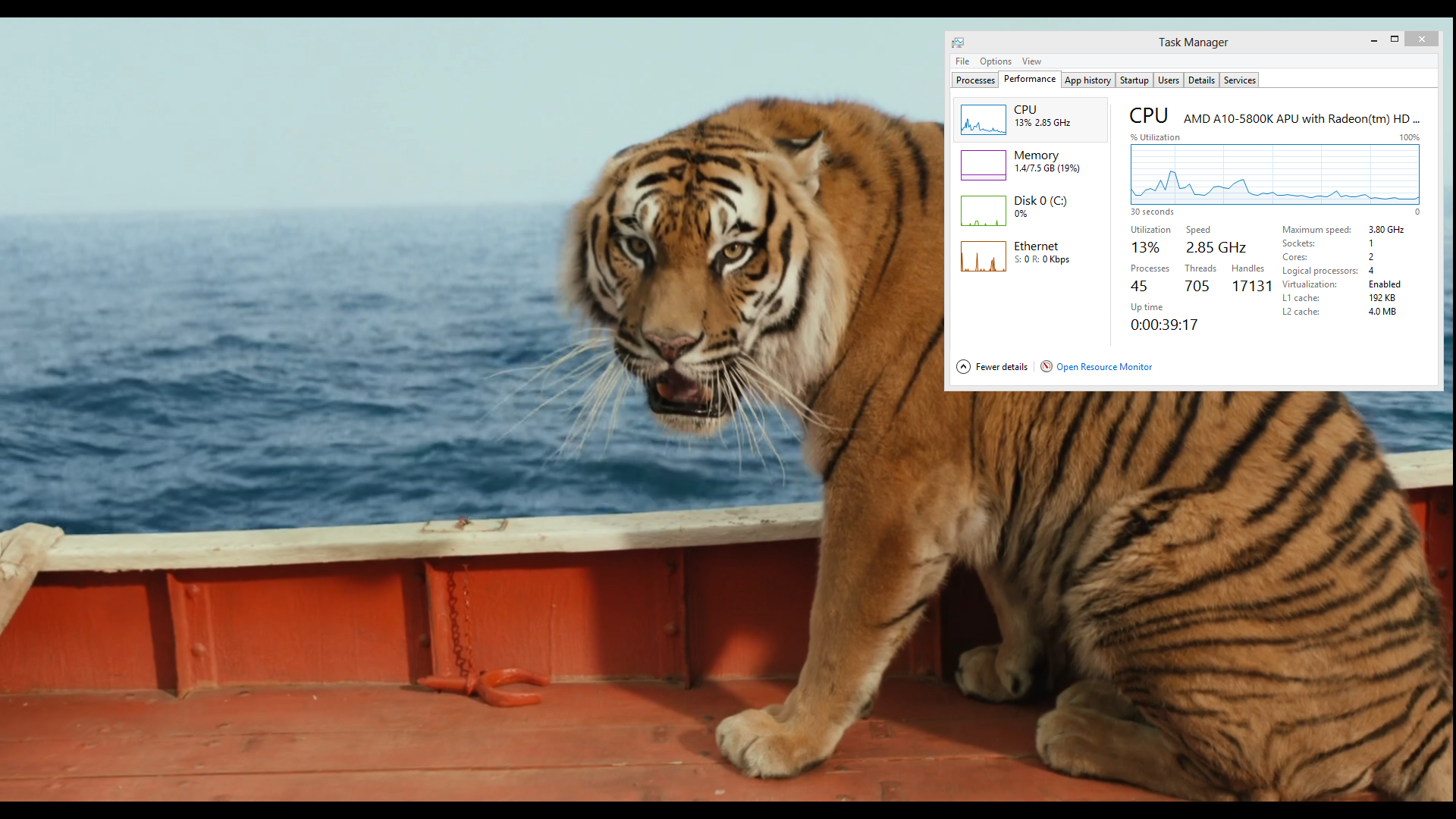Click the % Utilization graph label
This screenshot has width=1456, height=819.
1155,137
